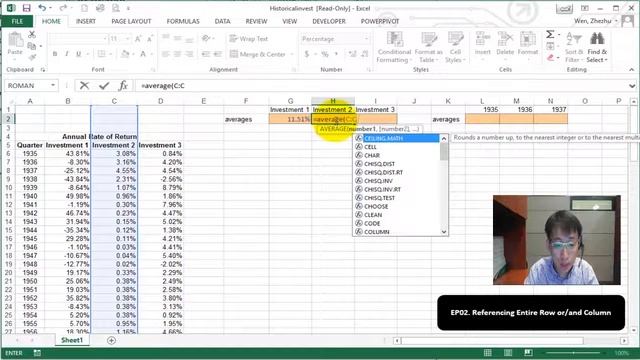The height and width of the screenshot is (360, 640).
Task: Click the Paste clipboard icon
Action: pyautogui.click(x=15, y=40)
